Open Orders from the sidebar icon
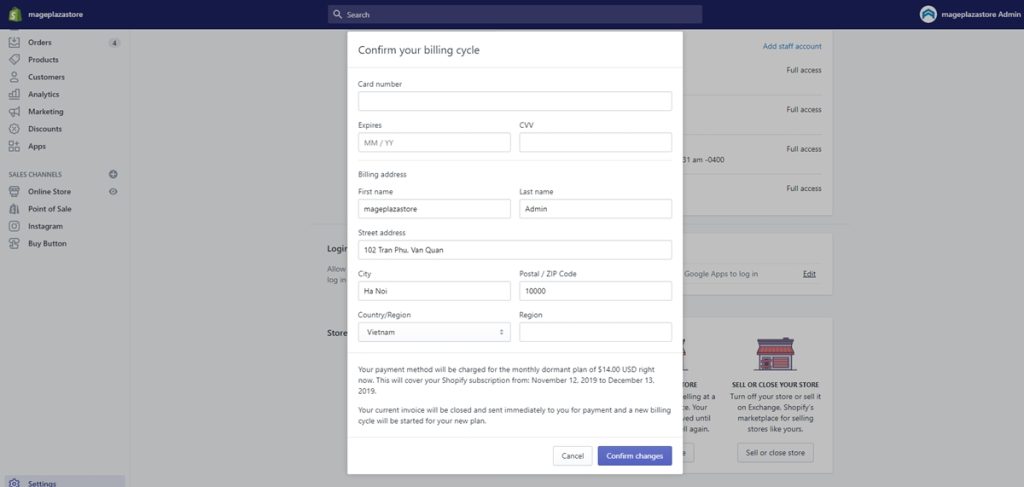 click(14, 43)
